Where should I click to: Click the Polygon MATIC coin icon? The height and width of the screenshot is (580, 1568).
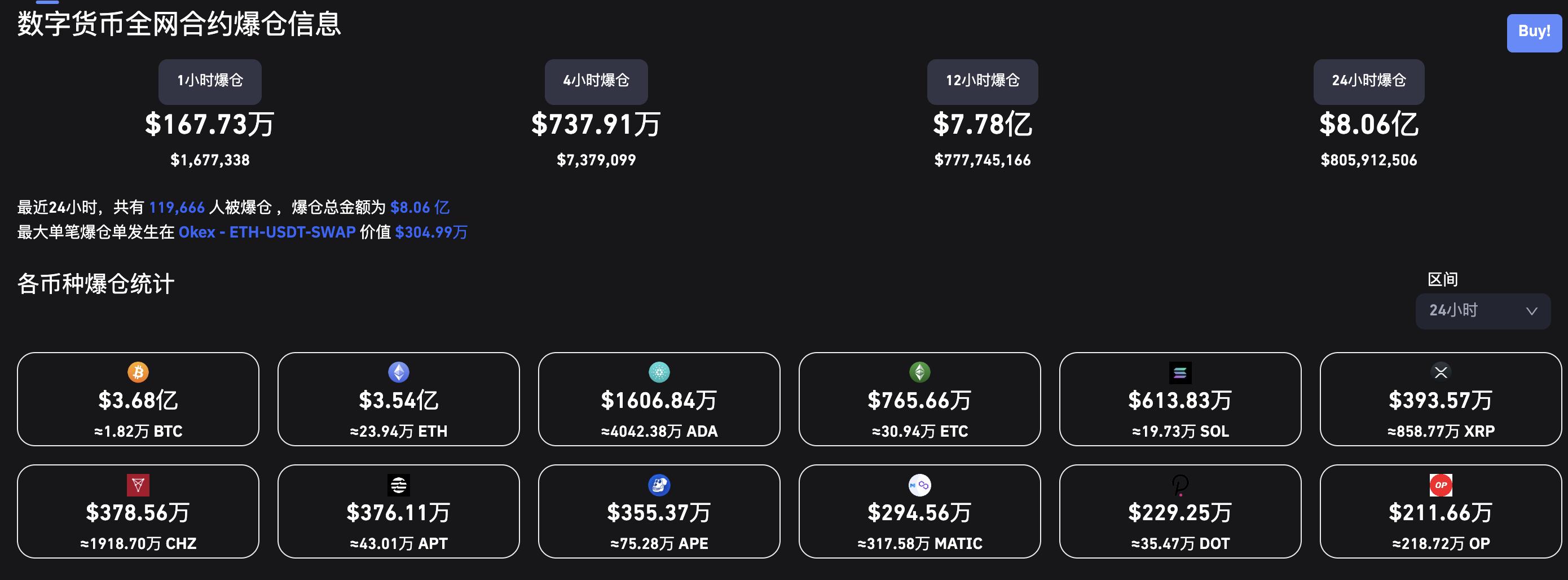click(920, 485)
